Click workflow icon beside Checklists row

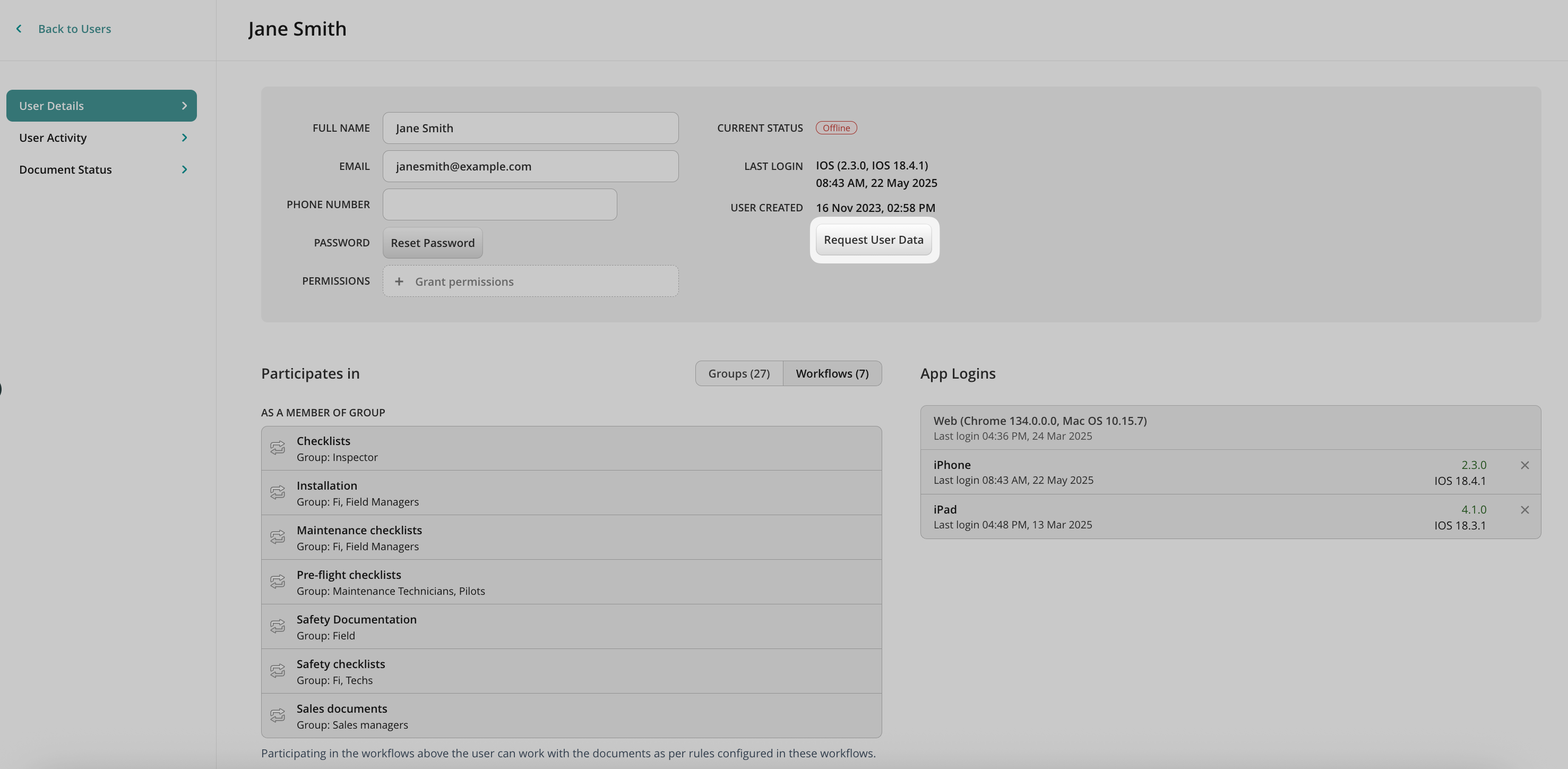(278, 448)
